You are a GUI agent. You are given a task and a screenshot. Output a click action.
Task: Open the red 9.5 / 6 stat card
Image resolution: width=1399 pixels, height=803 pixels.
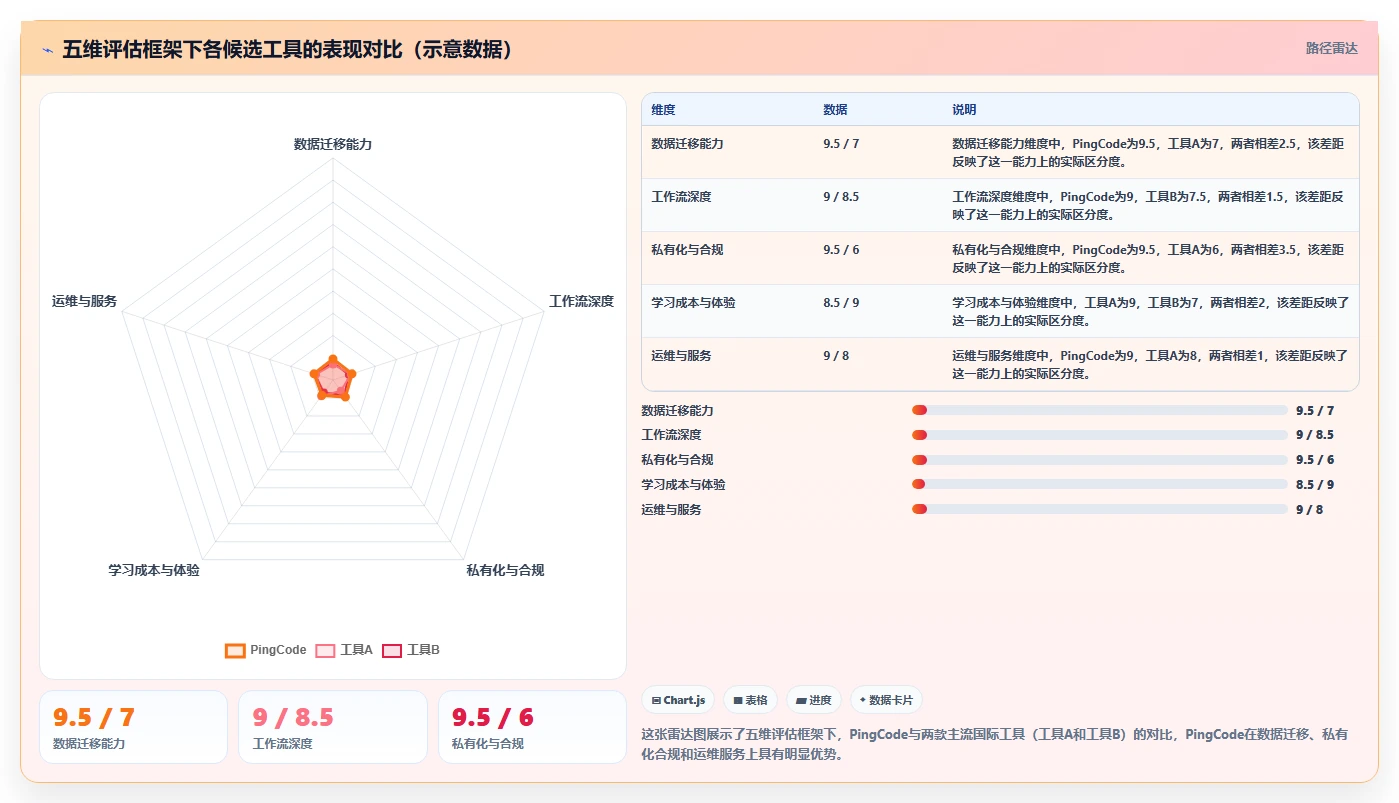(532, 727)
